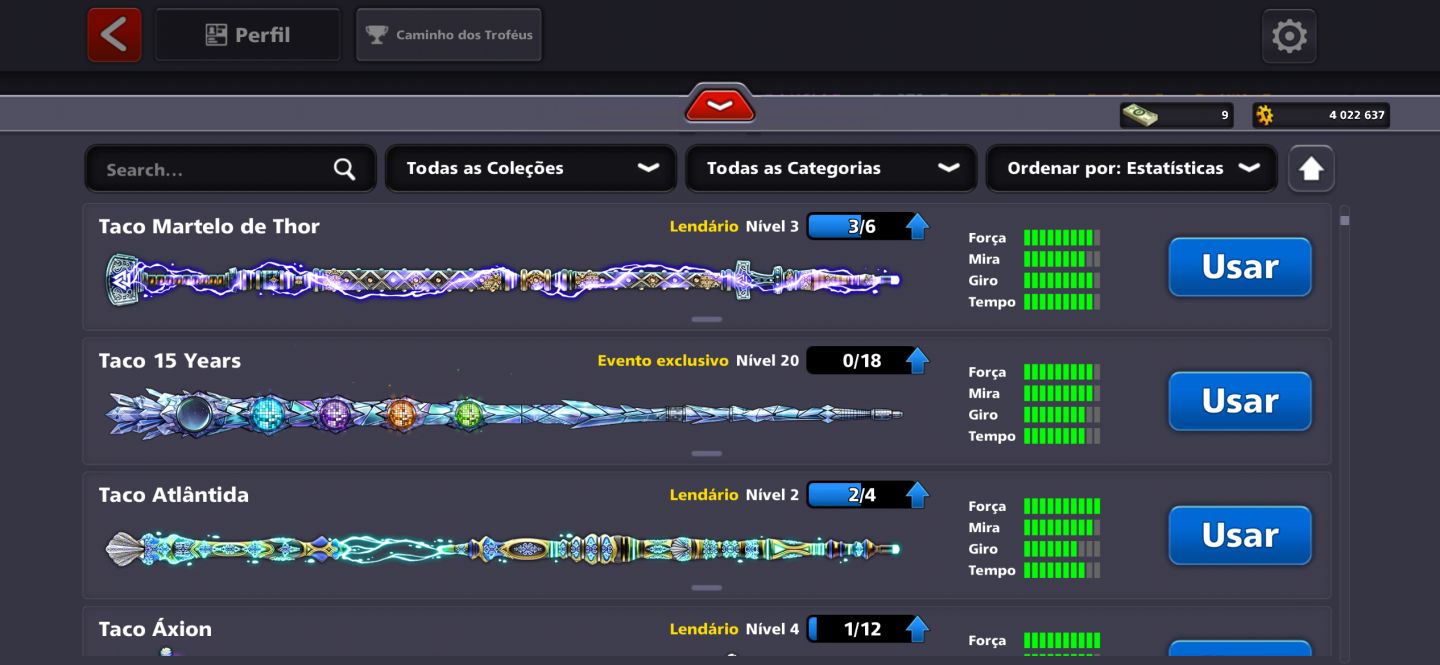Tap the cash bills icon
The image size is (1440, 665).
point(1140,115)
